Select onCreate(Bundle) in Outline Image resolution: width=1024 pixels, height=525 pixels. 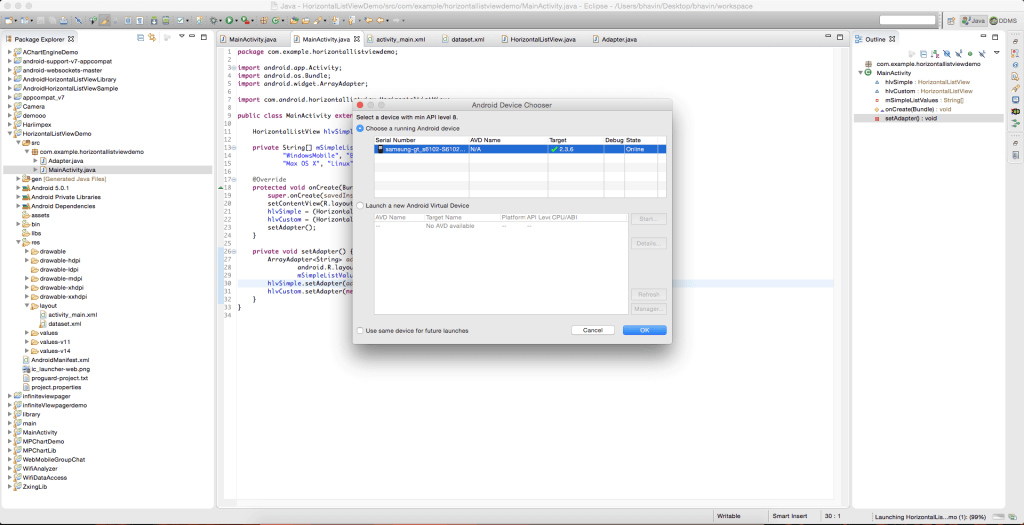(918, 110)
